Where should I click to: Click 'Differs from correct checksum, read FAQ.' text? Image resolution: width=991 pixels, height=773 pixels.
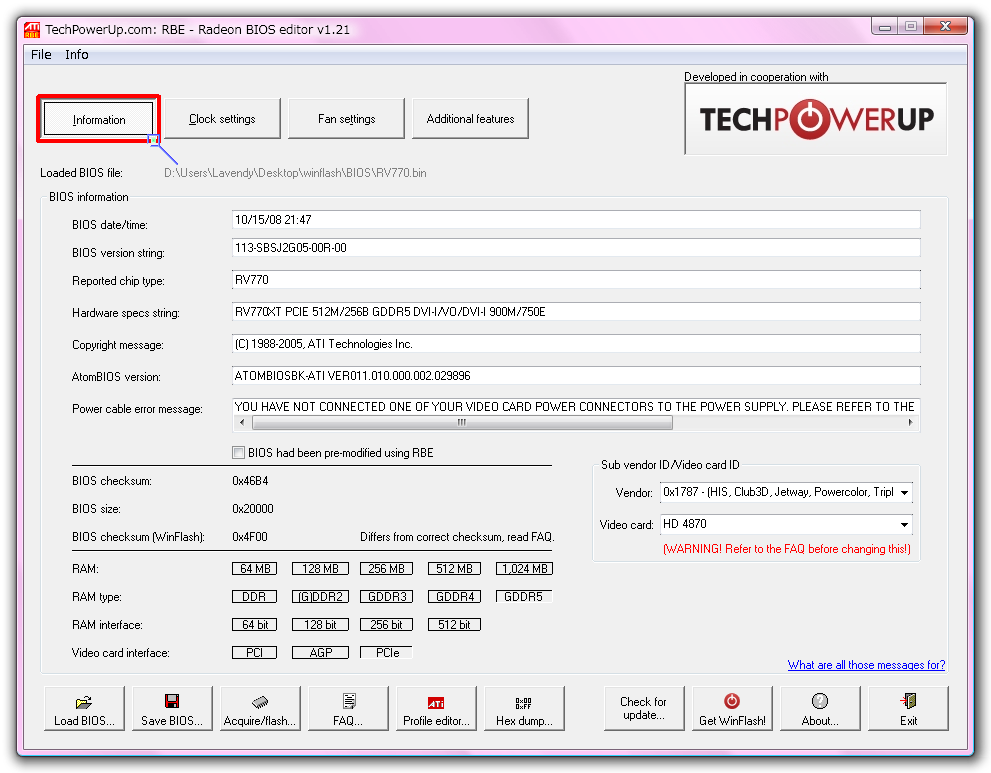(457, 537)
